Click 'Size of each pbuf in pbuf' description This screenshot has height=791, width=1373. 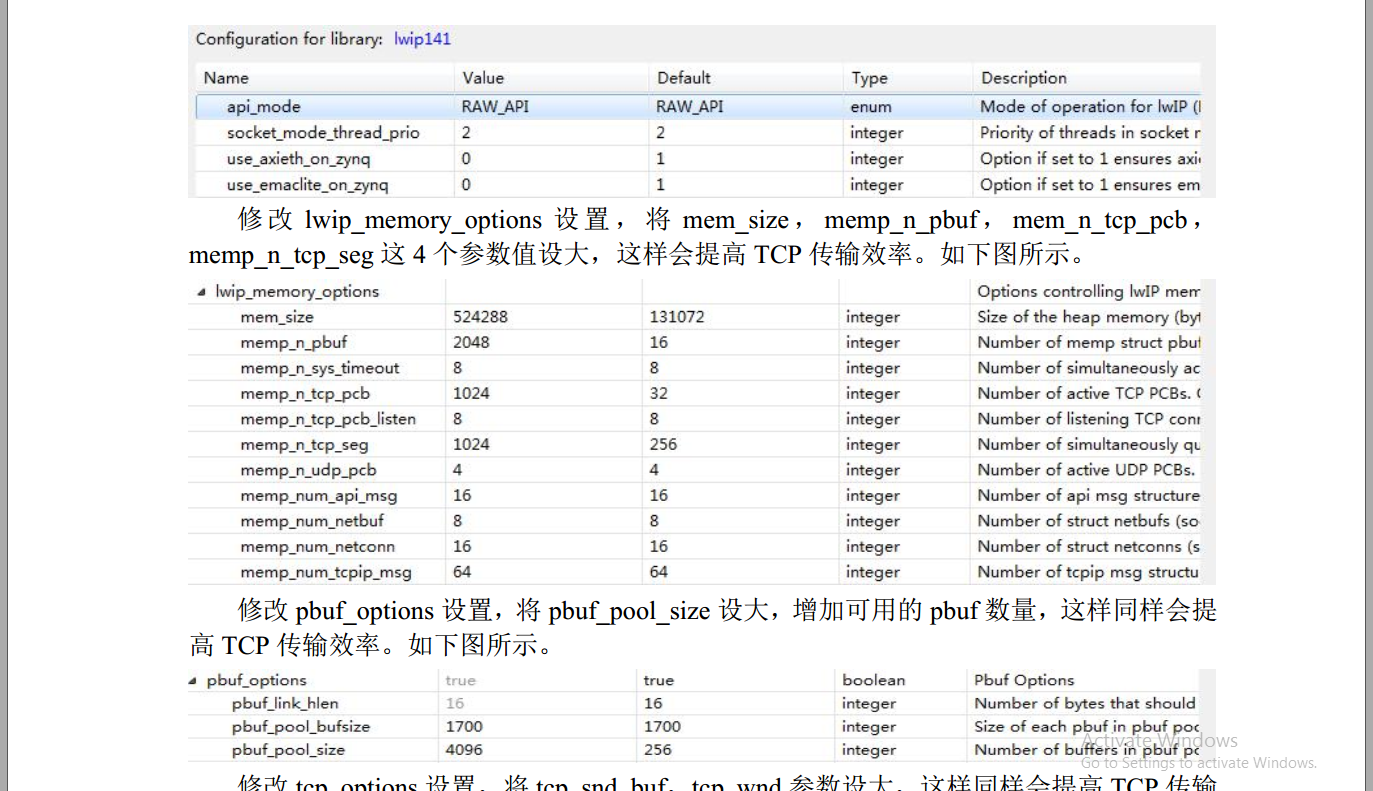tap(1087, 727)
